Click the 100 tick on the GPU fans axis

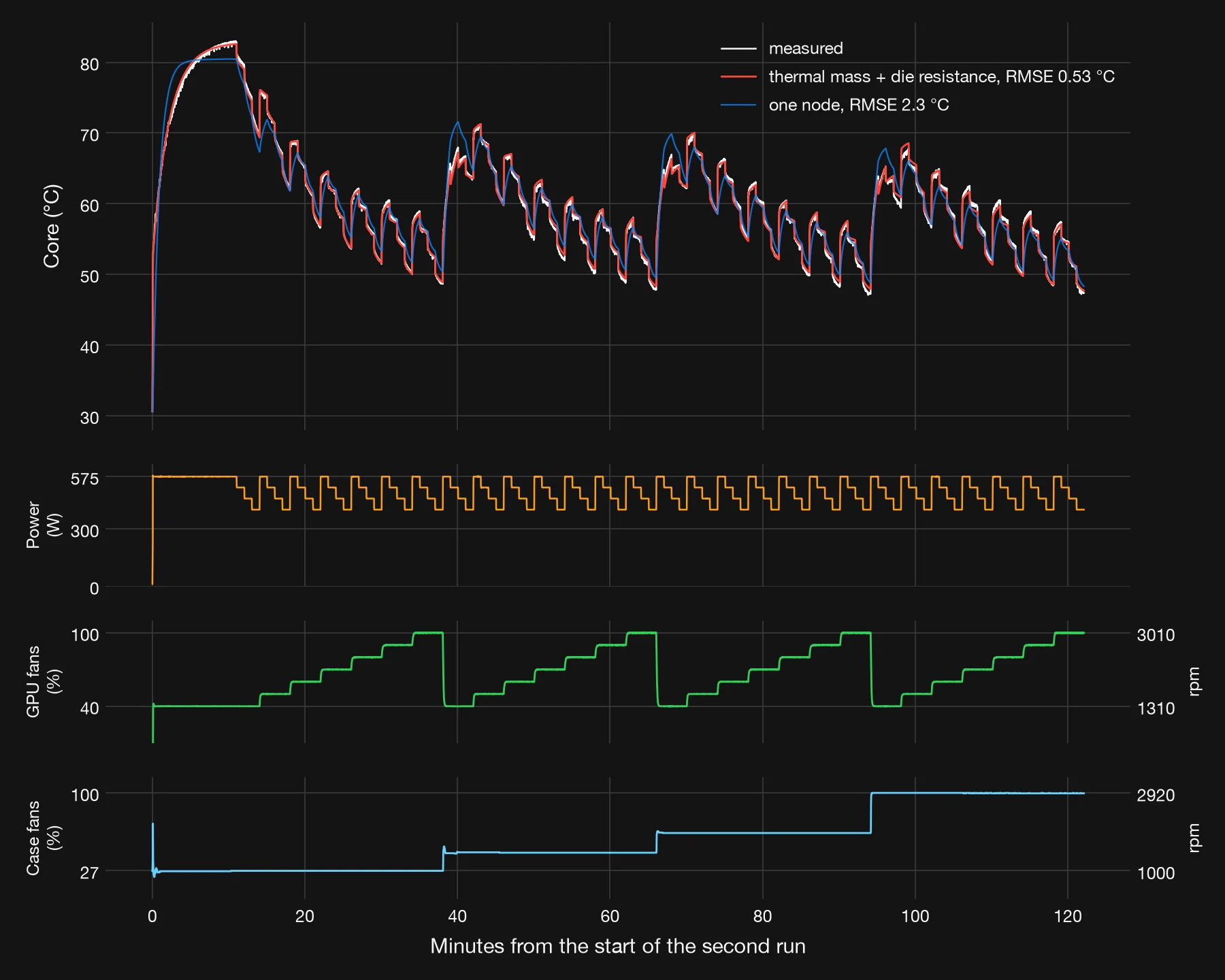point(85,635)
